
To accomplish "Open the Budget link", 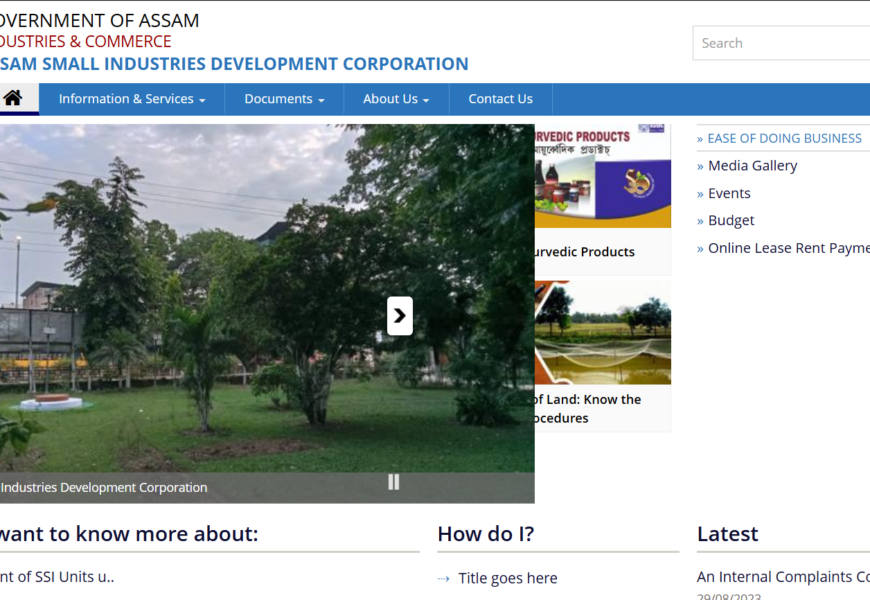I will pos(731,220).
